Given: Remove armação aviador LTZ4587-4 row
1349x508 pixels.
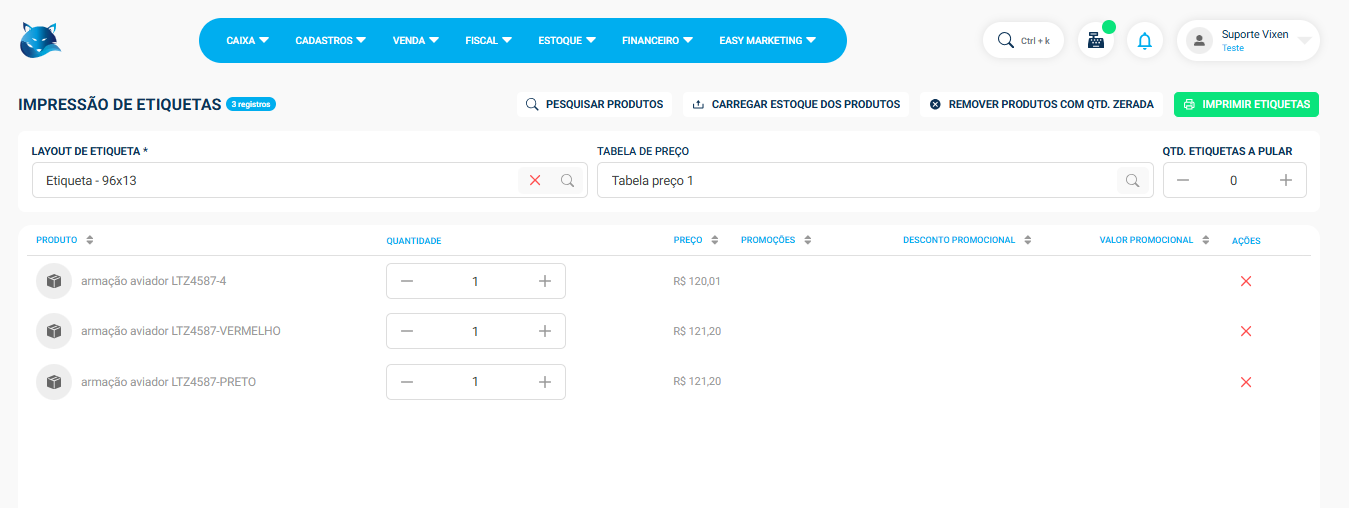Looking at the screenshot, I should point(1246,281).
